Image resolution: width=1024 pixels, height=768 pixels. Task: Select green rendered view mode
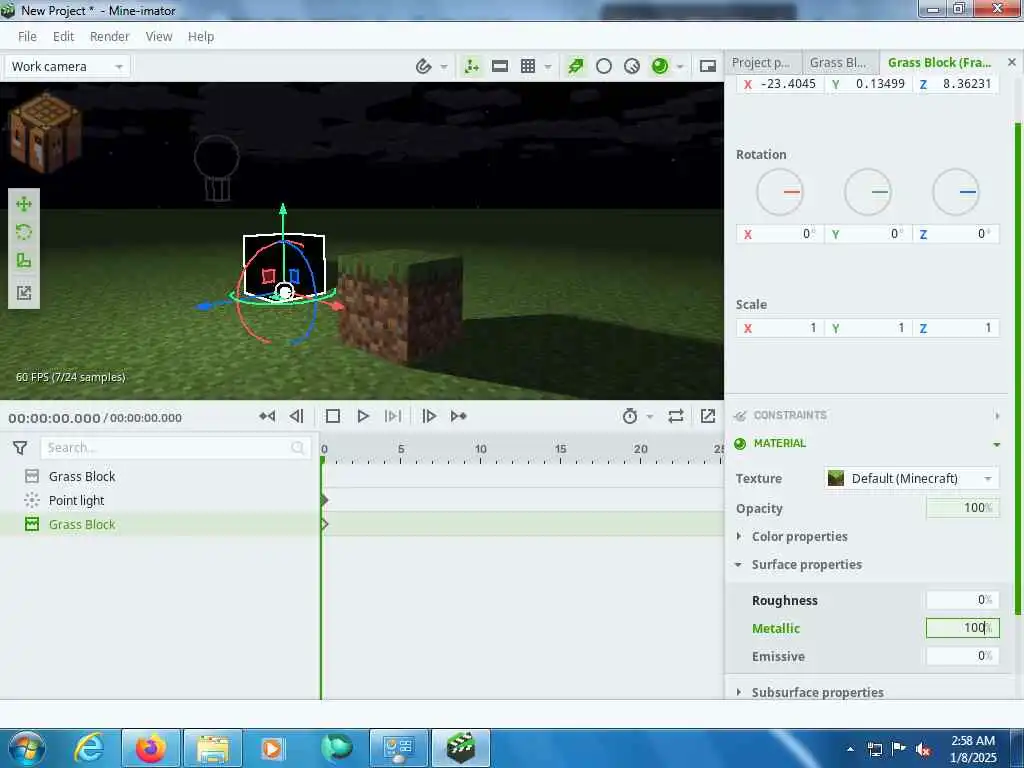pos(660,66)
